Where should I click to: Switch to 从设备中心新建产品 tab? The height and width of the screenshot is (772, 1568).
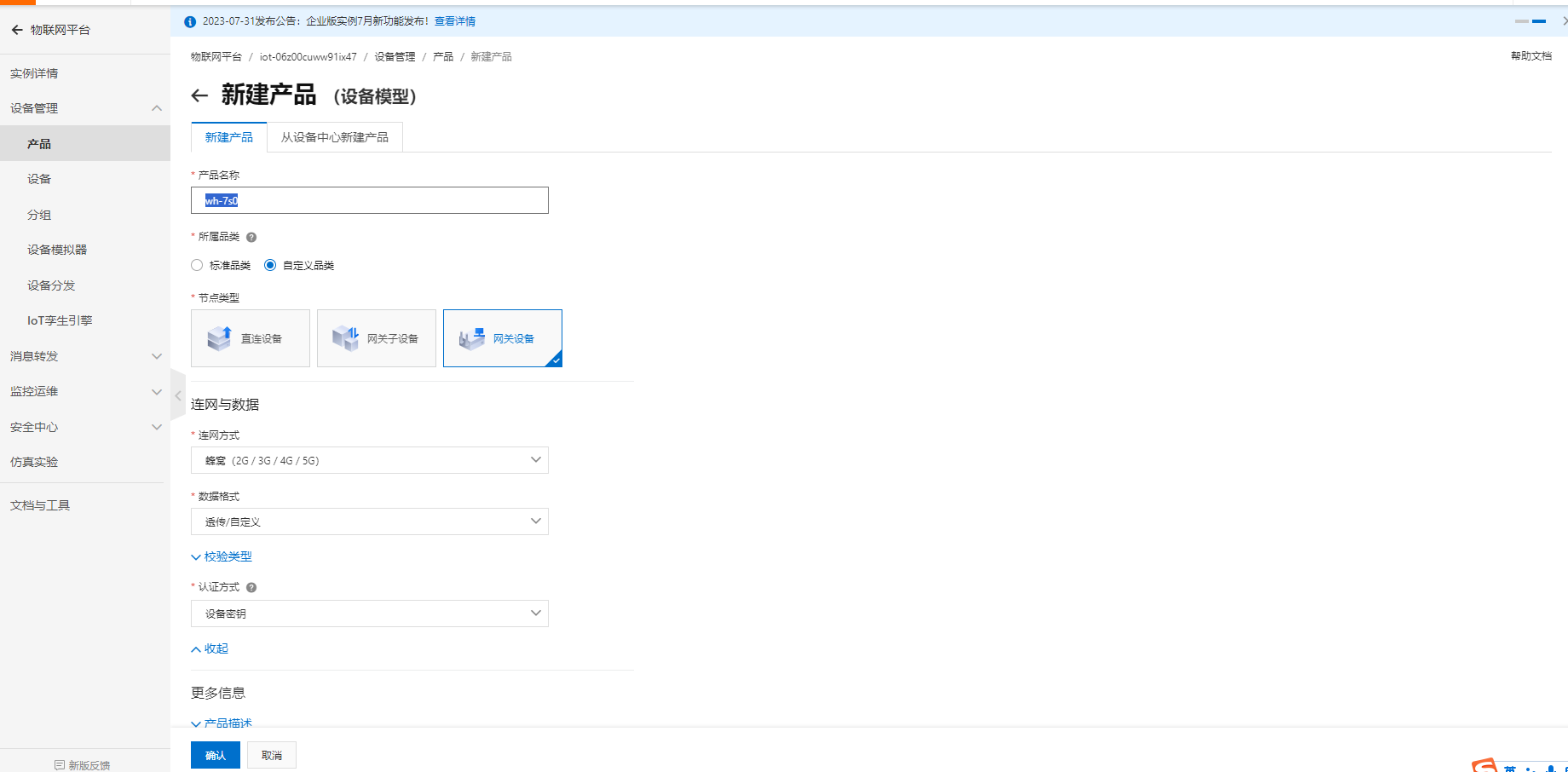[335, 137]
